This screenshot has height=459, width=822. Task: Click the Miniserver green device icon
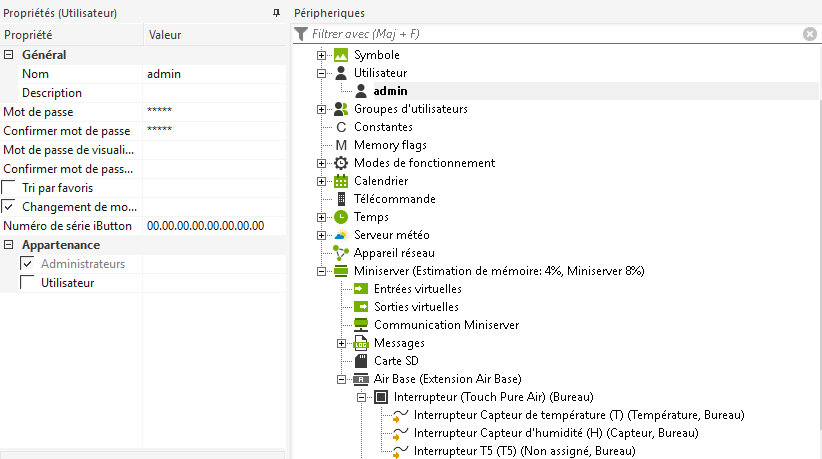341,271
